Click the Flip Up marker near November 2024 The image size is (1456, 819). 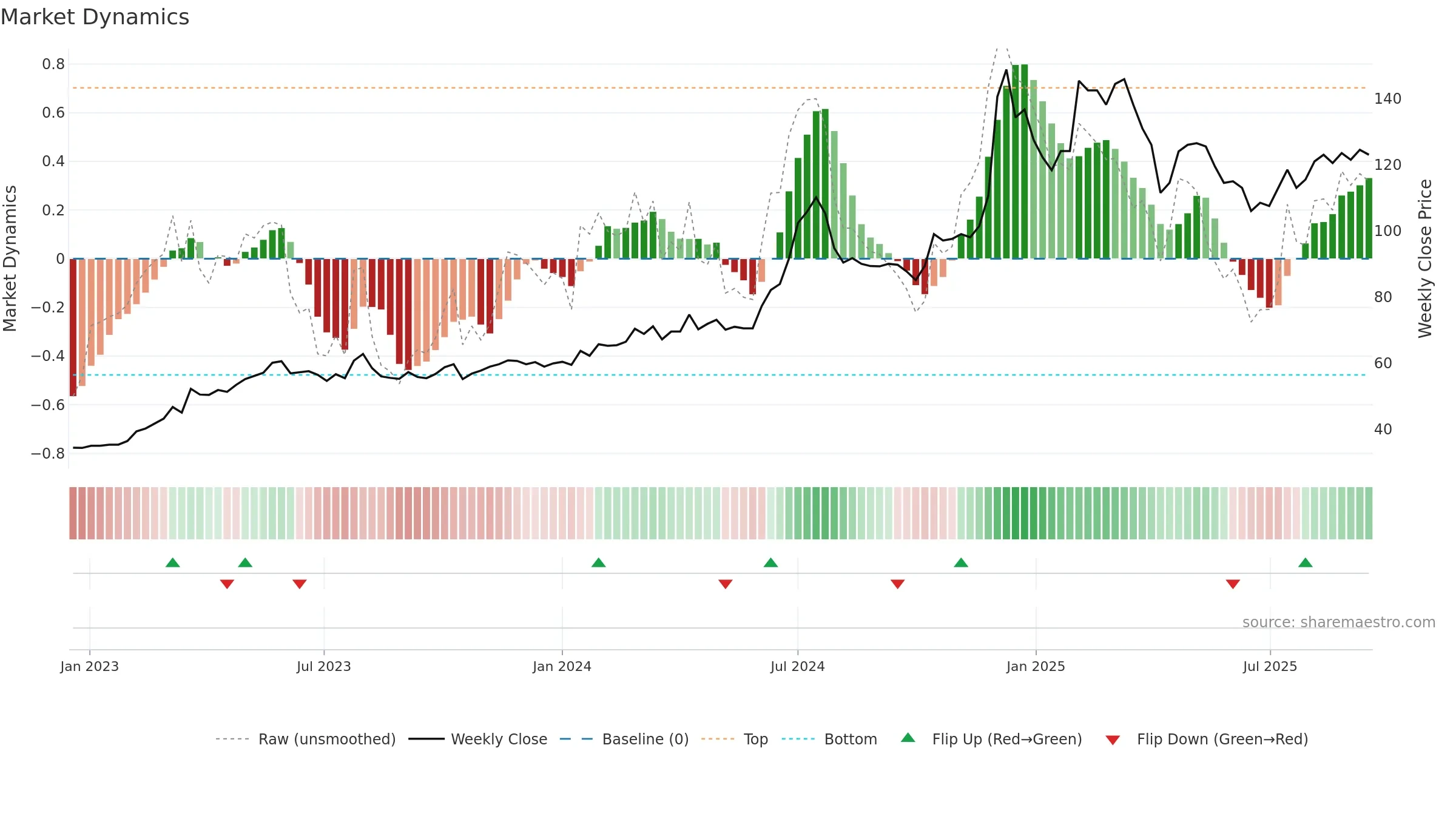(961, 562)
